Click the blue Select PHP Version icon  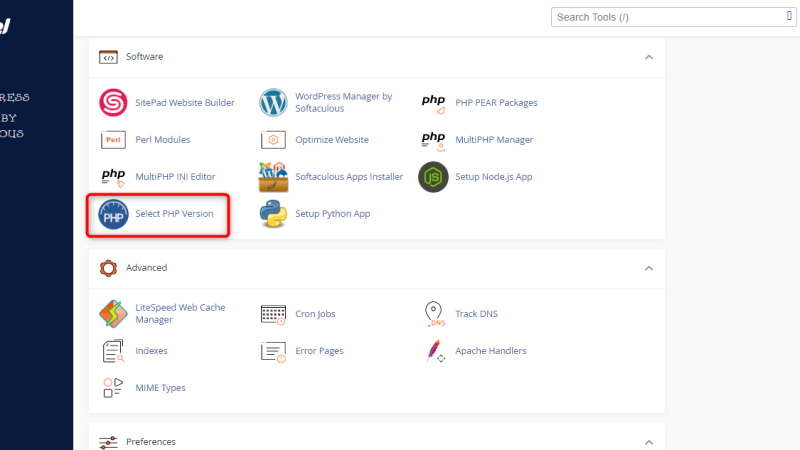(113, 214)
